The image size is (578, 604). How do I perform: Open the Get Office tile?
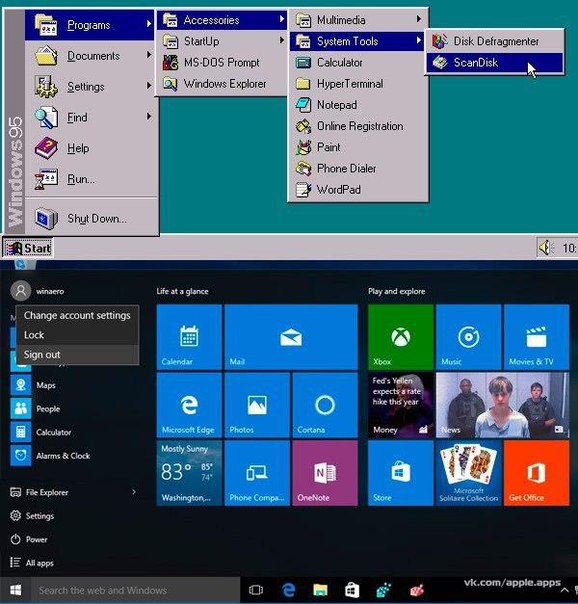pyautogui.click(x=536, y=473)
